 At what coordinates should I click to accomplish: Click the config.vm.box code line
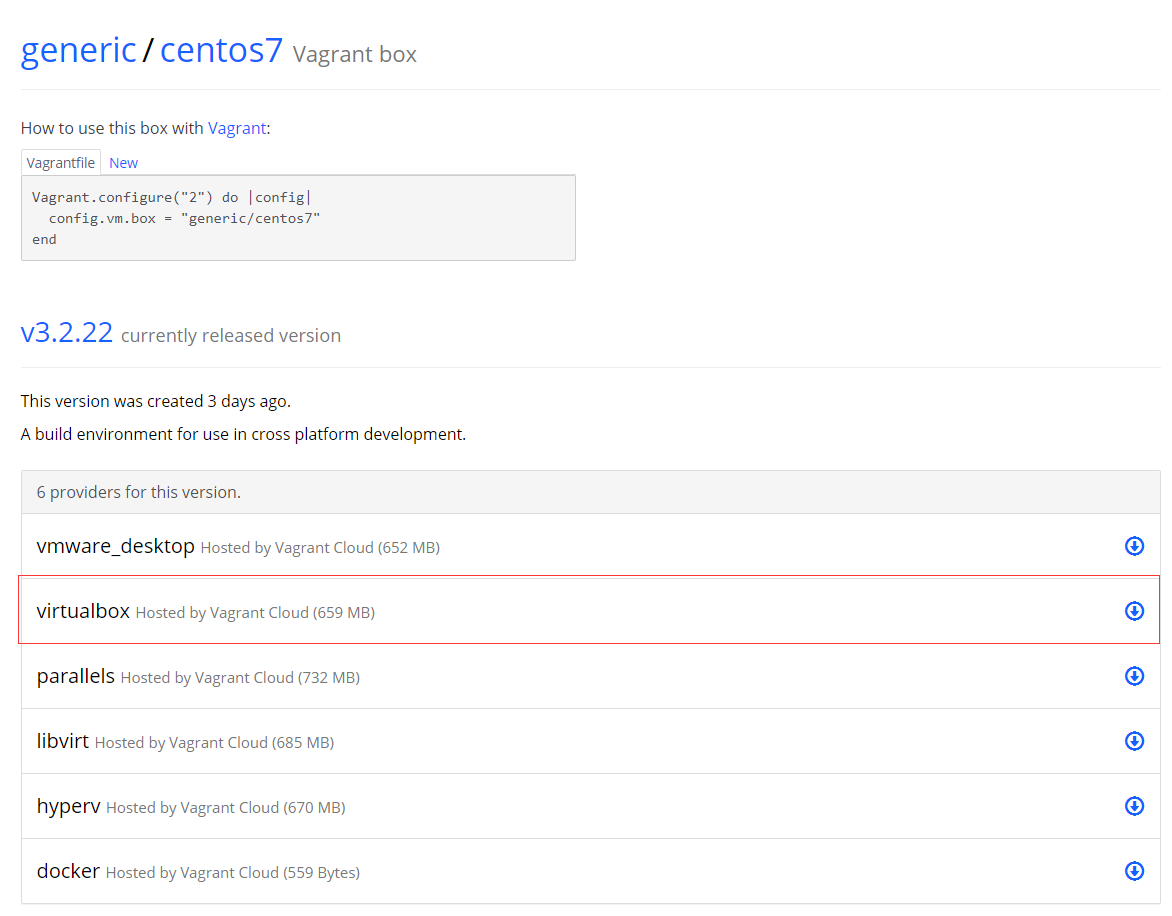coord(185,218)
